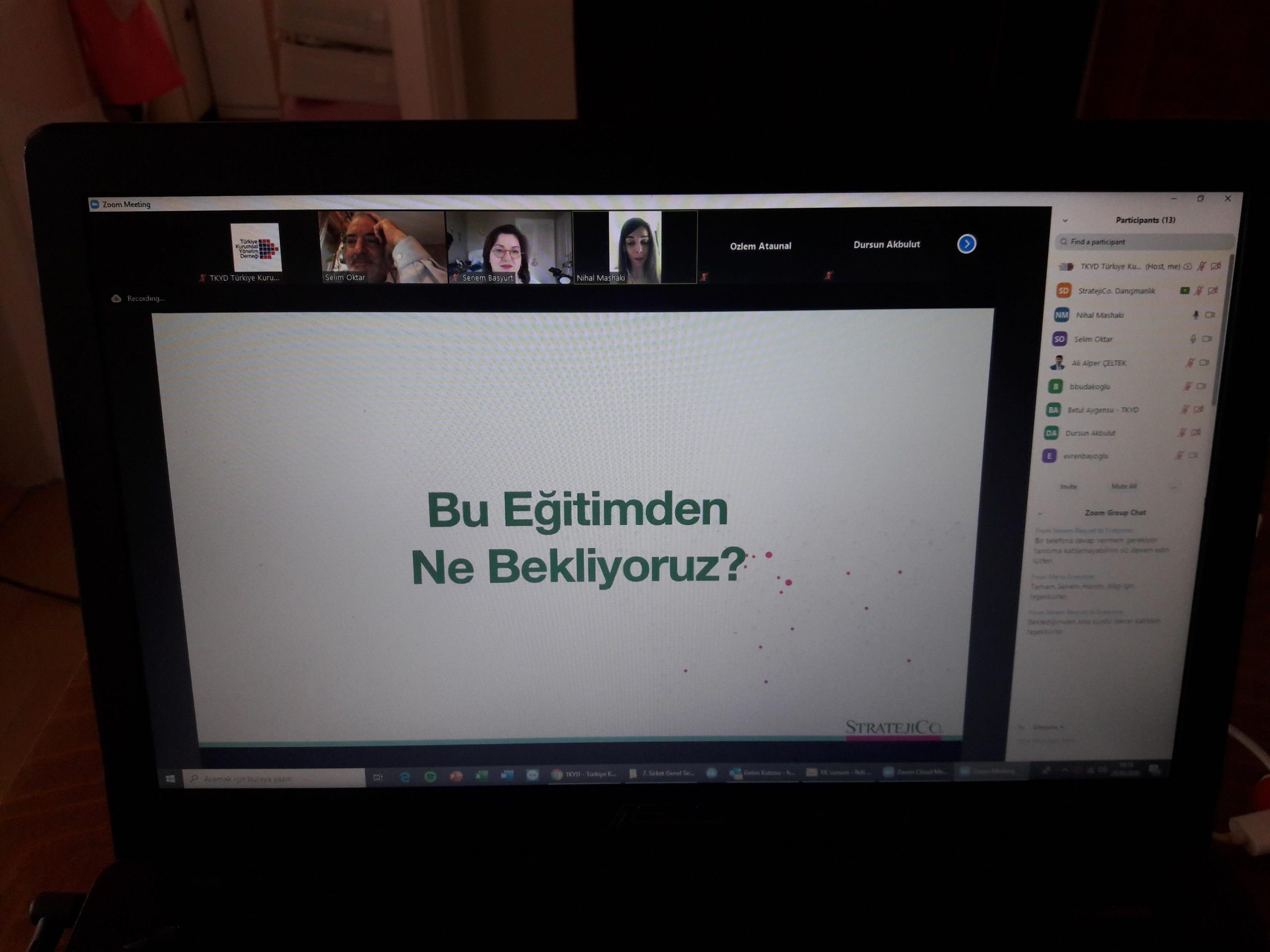This screenshot has width=1270, height=952.
Task: Click the cloud recording icon beside Recording
Action: 116,298
